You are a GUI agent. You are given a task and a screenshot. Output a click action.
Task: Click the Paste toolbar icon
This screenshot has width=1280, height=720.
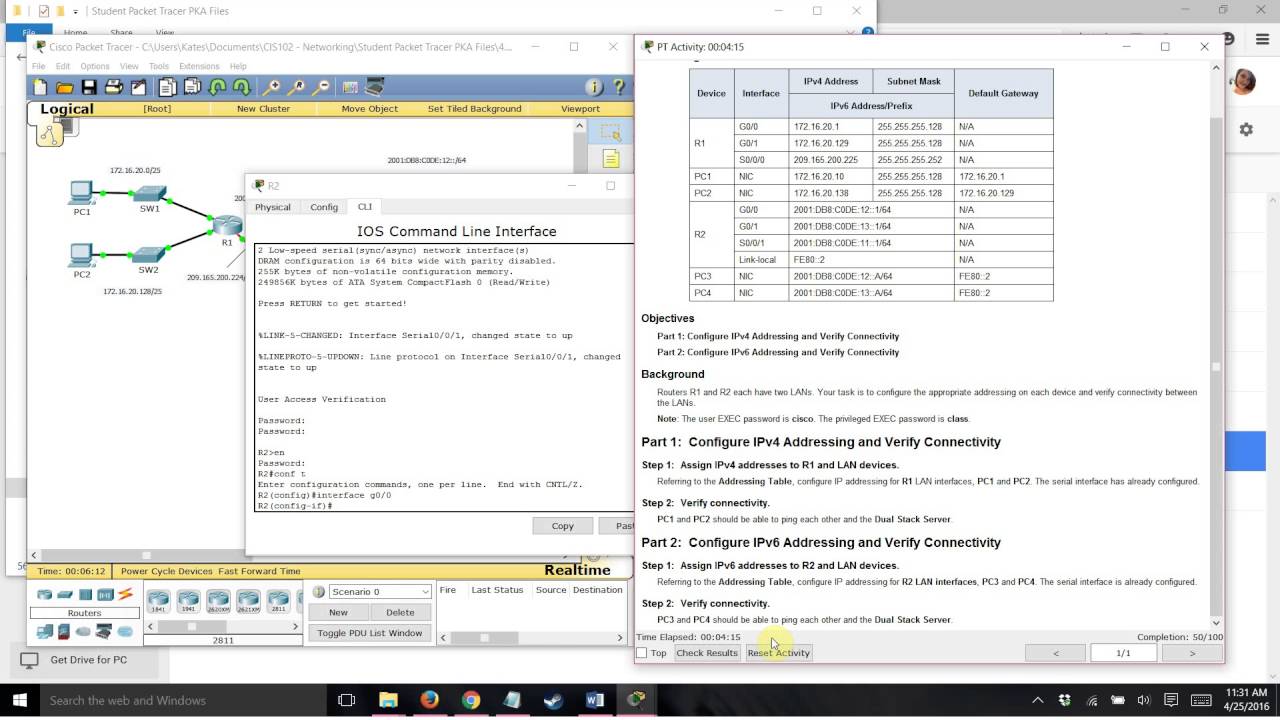[x=192, y=87]
